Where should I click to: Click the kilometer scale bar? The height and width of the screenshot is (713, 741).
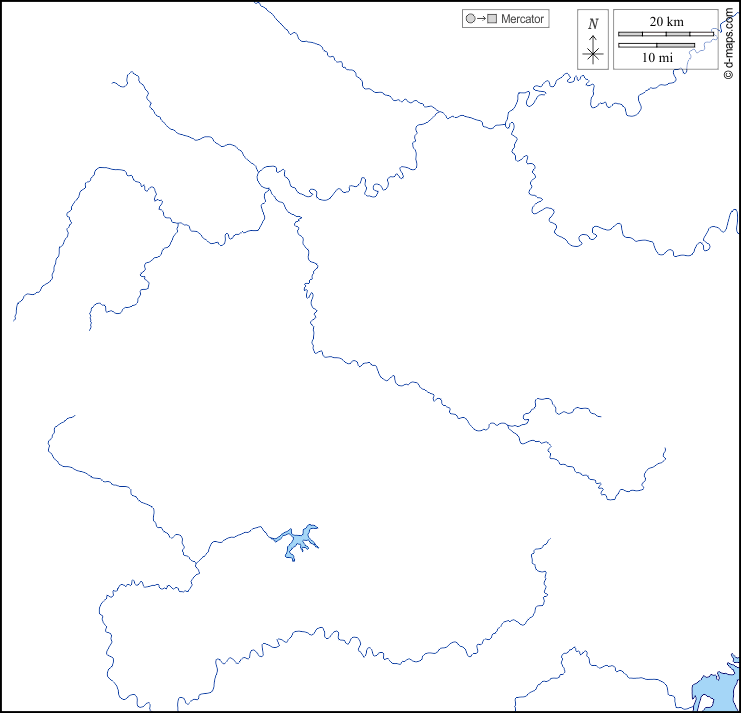(665, 34)
